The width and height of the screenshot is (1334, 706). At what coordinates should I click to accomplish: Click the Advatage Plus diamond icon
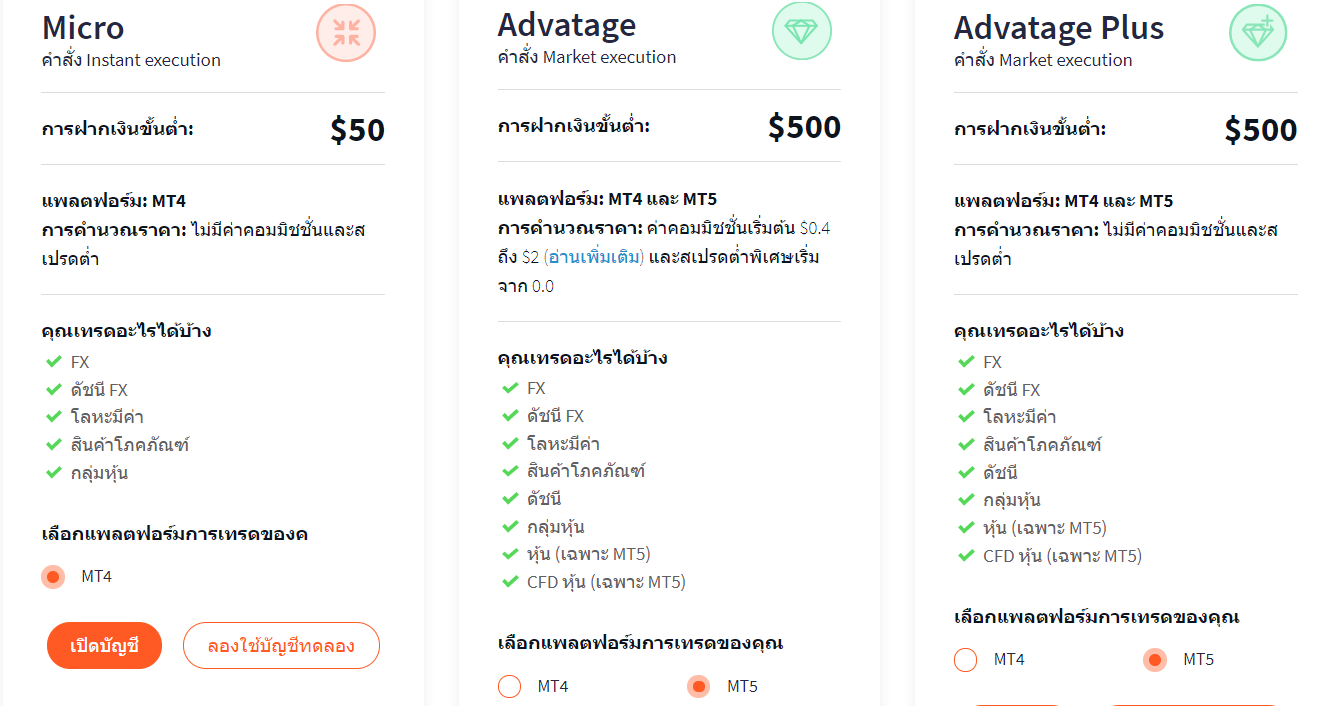[x=1258, y=32]
